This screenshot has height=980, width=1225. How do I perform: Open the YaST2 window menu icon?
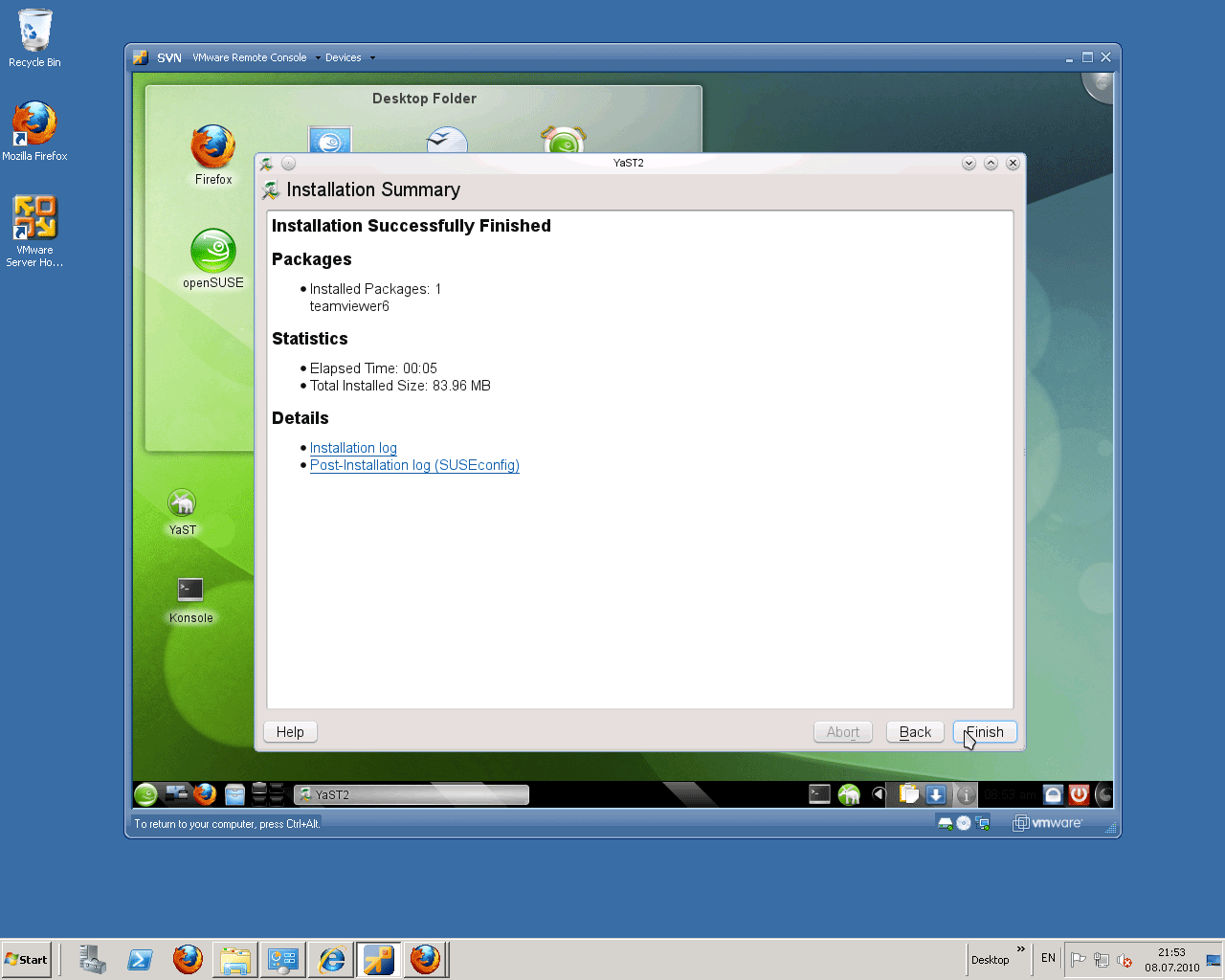(x=266, y=164)
